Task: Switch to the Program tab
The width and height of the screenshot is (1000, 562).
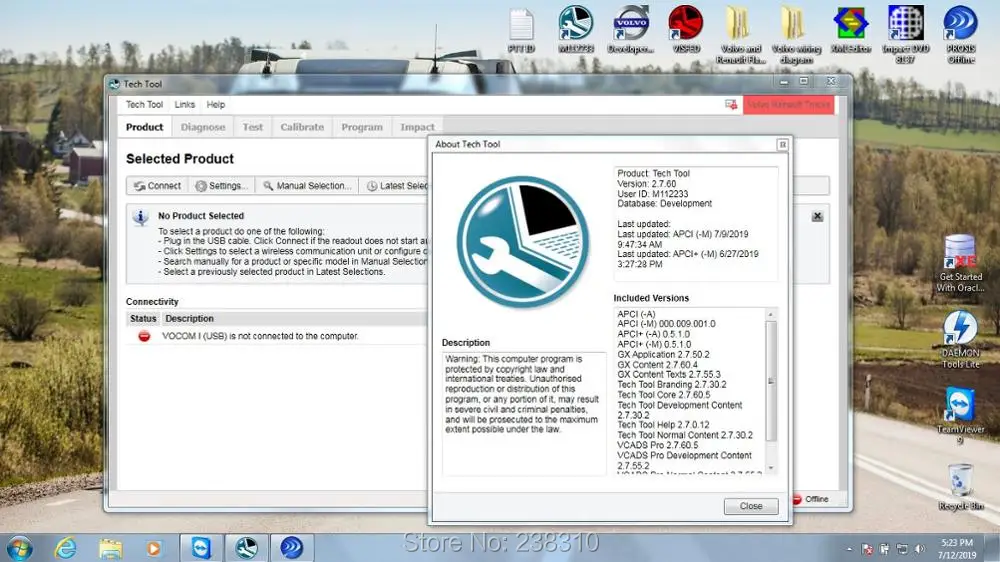Action: click(x=362, y=127)
